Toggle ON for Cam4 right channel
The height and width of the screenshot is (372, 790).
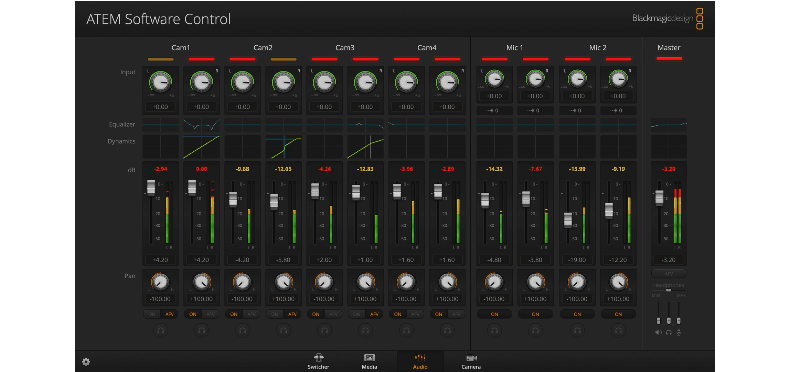(x=438, y=314)
